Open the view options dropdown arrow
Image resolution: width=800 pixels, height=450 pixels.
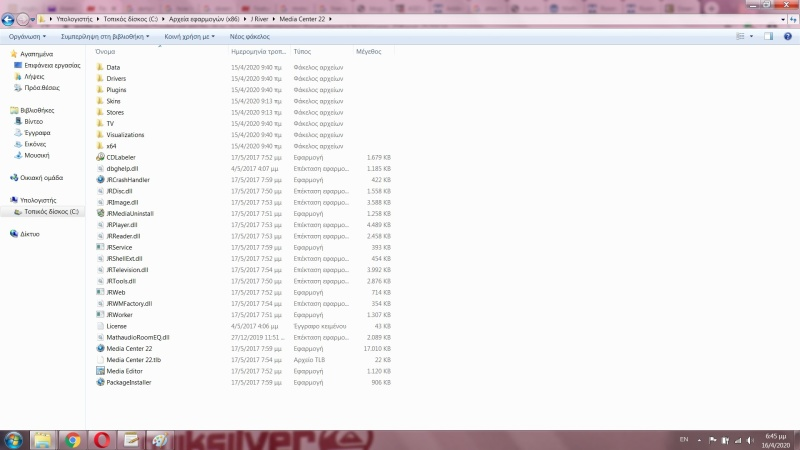click(751, 36)
